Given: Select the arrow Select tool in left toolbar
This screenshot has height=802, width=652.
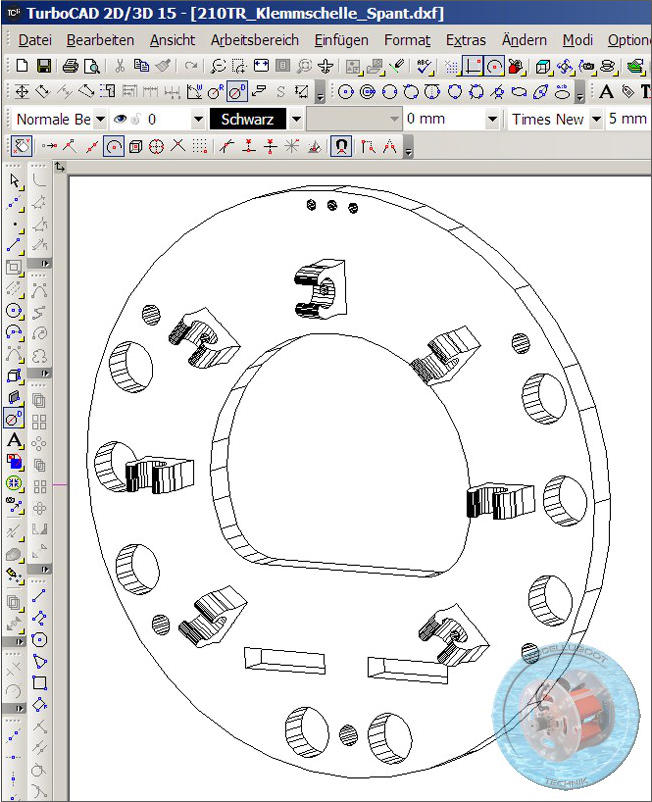Looking at the screenshot, I should pos(14,181).
